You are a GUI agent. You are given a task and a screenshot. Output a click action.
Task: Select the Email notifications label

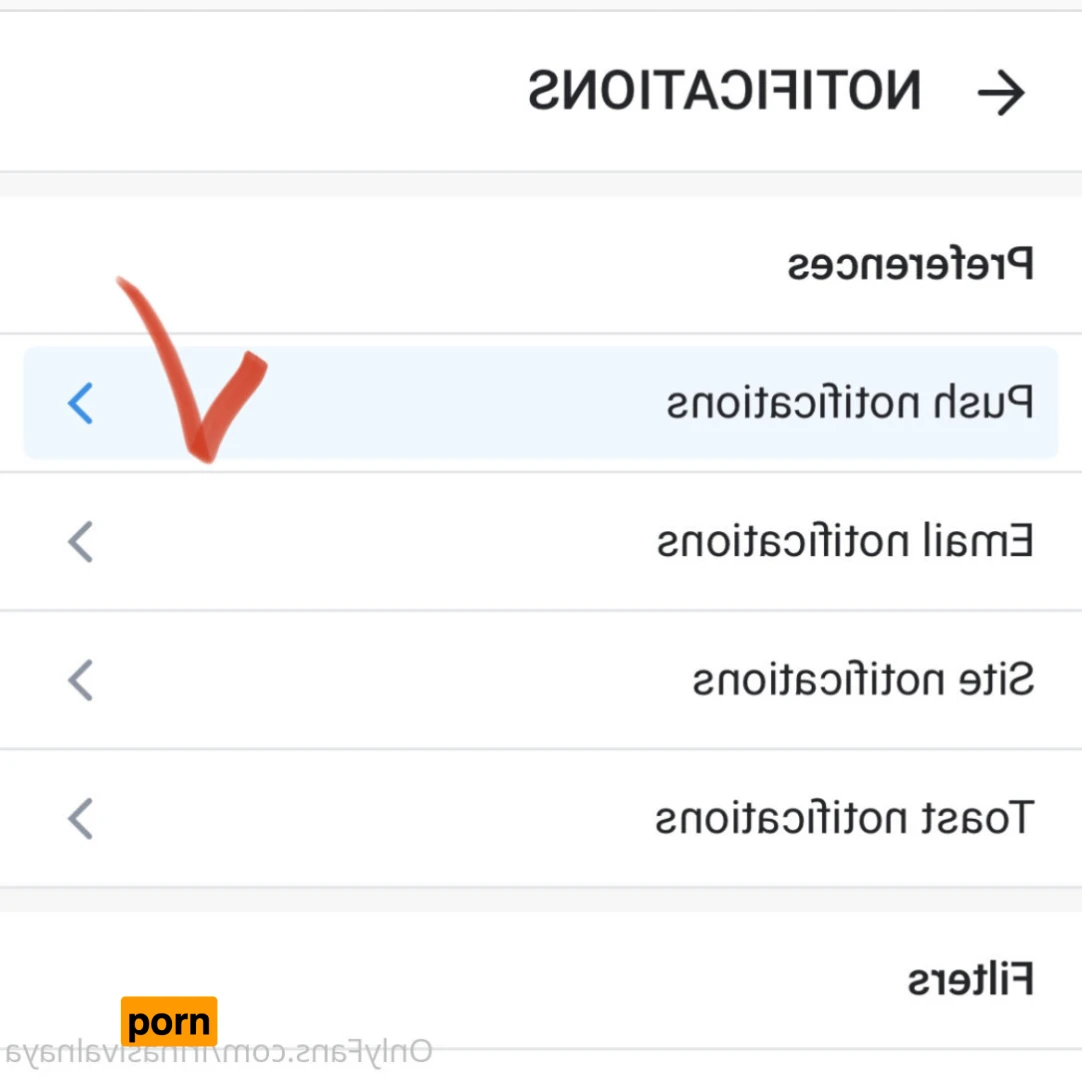tap(845, 542)
